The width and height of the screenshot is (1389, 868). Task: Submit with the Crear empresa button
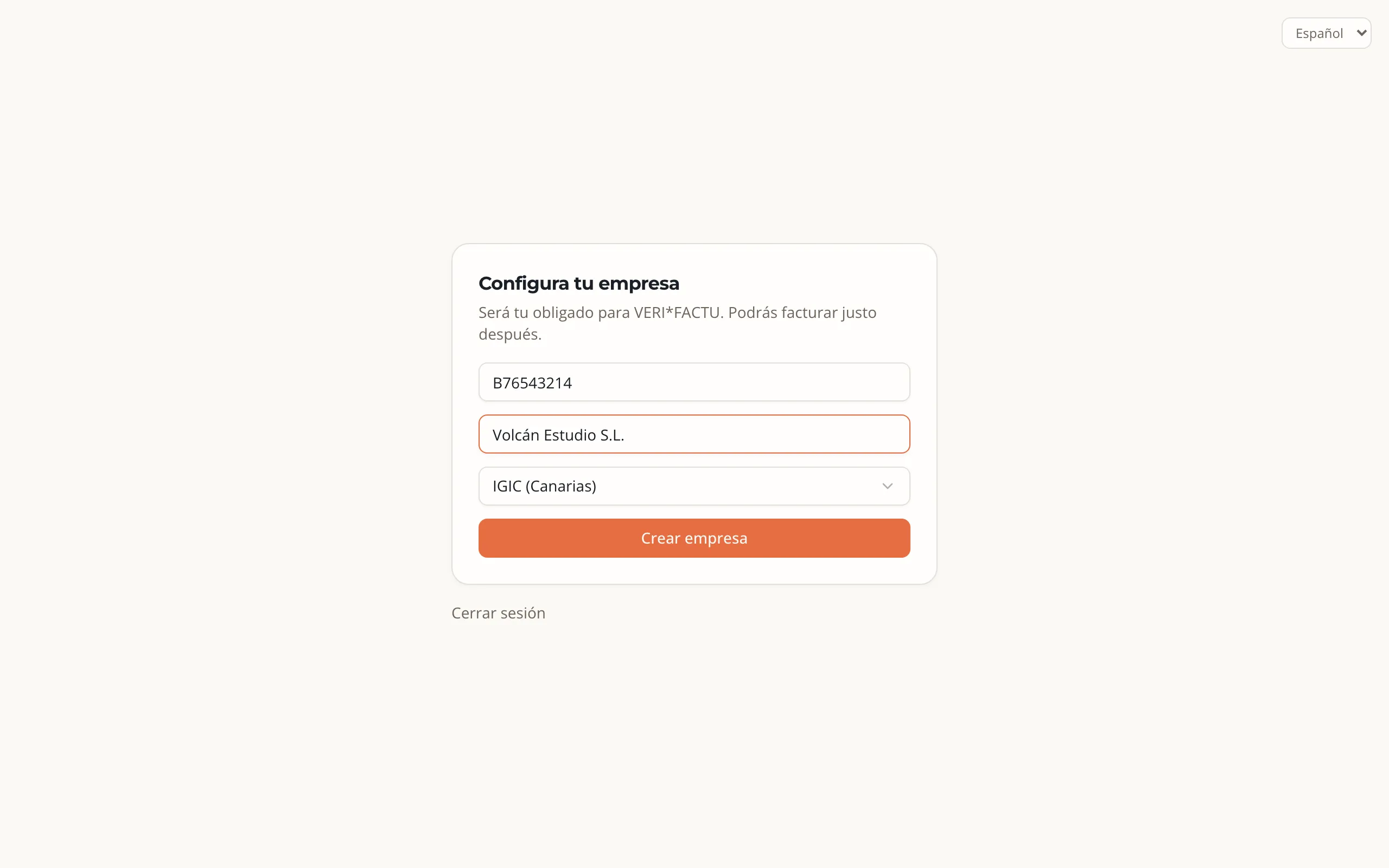click(694, 538)
